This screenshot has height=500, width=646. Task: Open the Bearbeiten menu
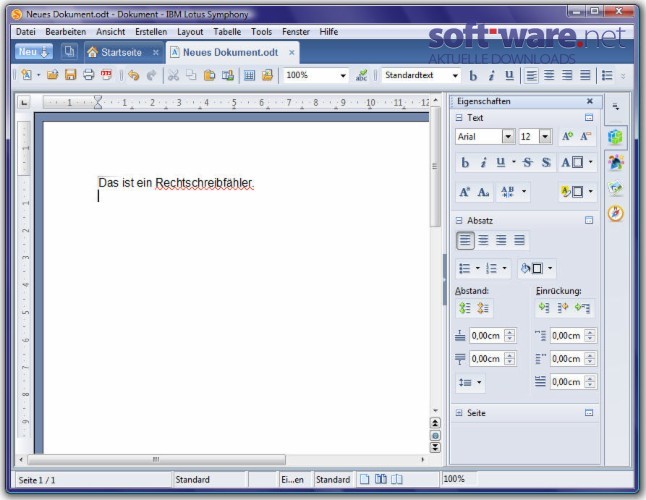pyautogui.click(x=66, y=32)
